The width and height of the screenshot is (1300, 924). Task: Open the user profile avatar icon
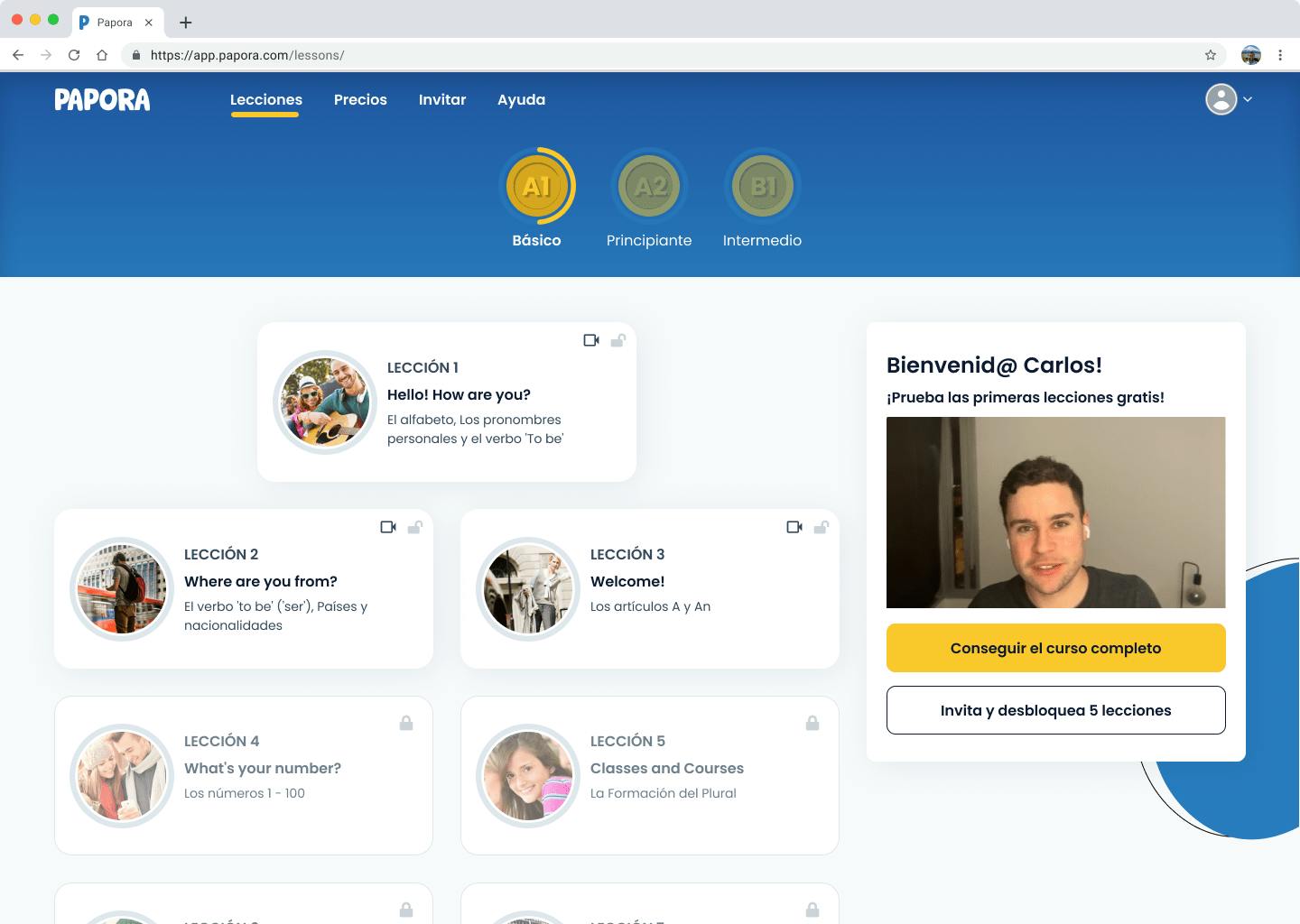(x=1221, y=99)
